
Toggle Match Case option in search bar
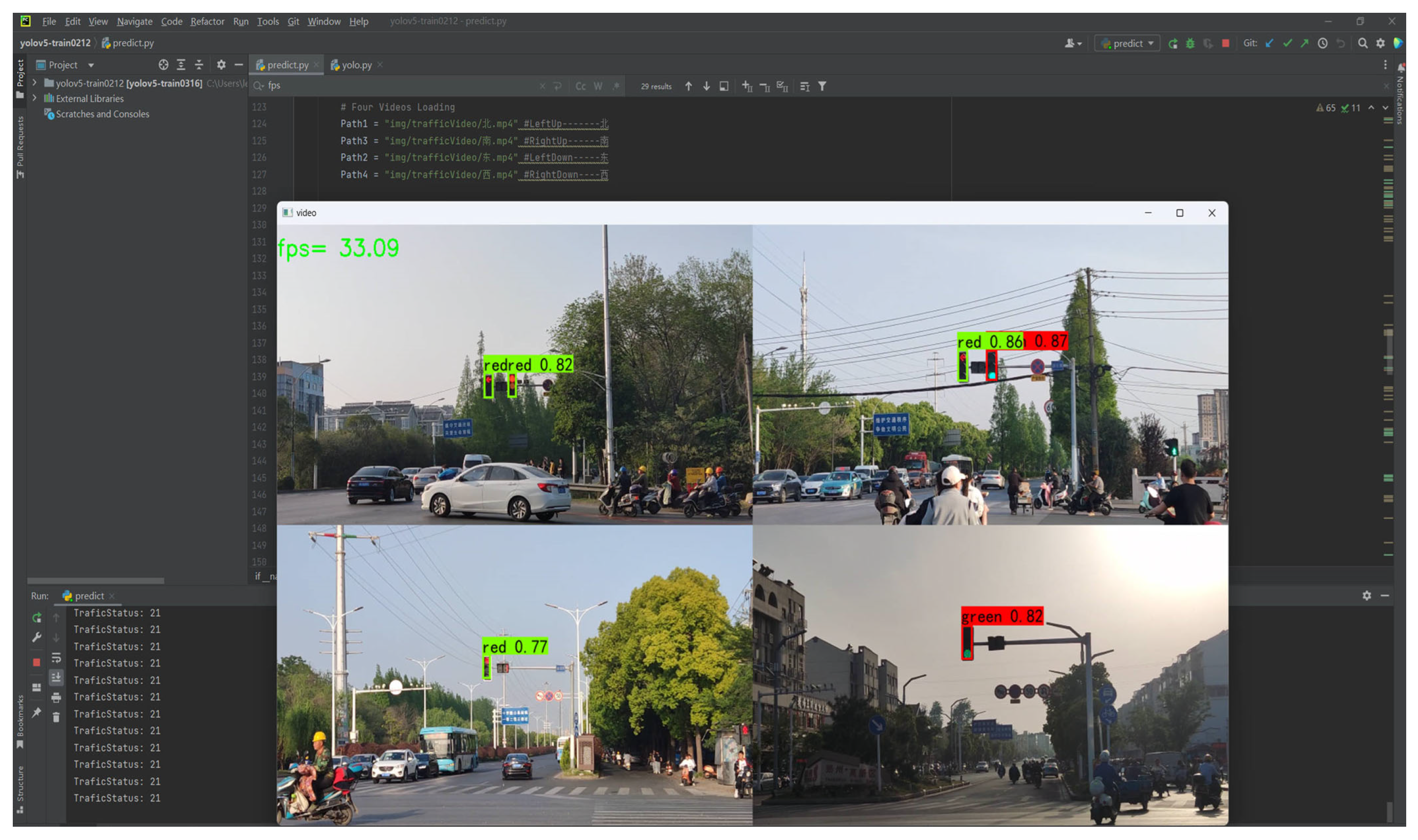[580, 86]
